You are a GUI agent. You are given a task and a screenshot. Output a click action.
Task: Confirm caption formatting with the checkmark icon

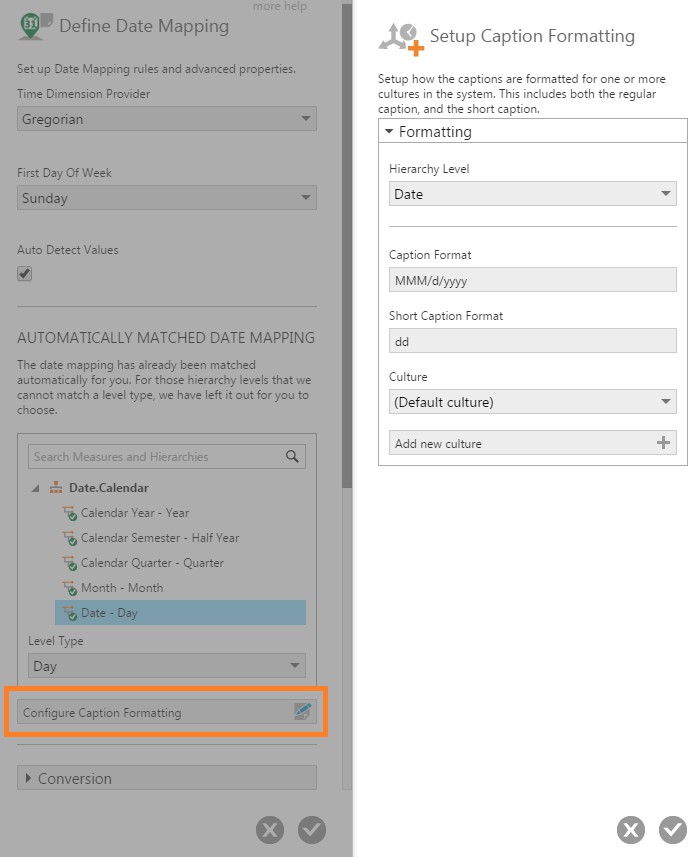coord(671,830)
